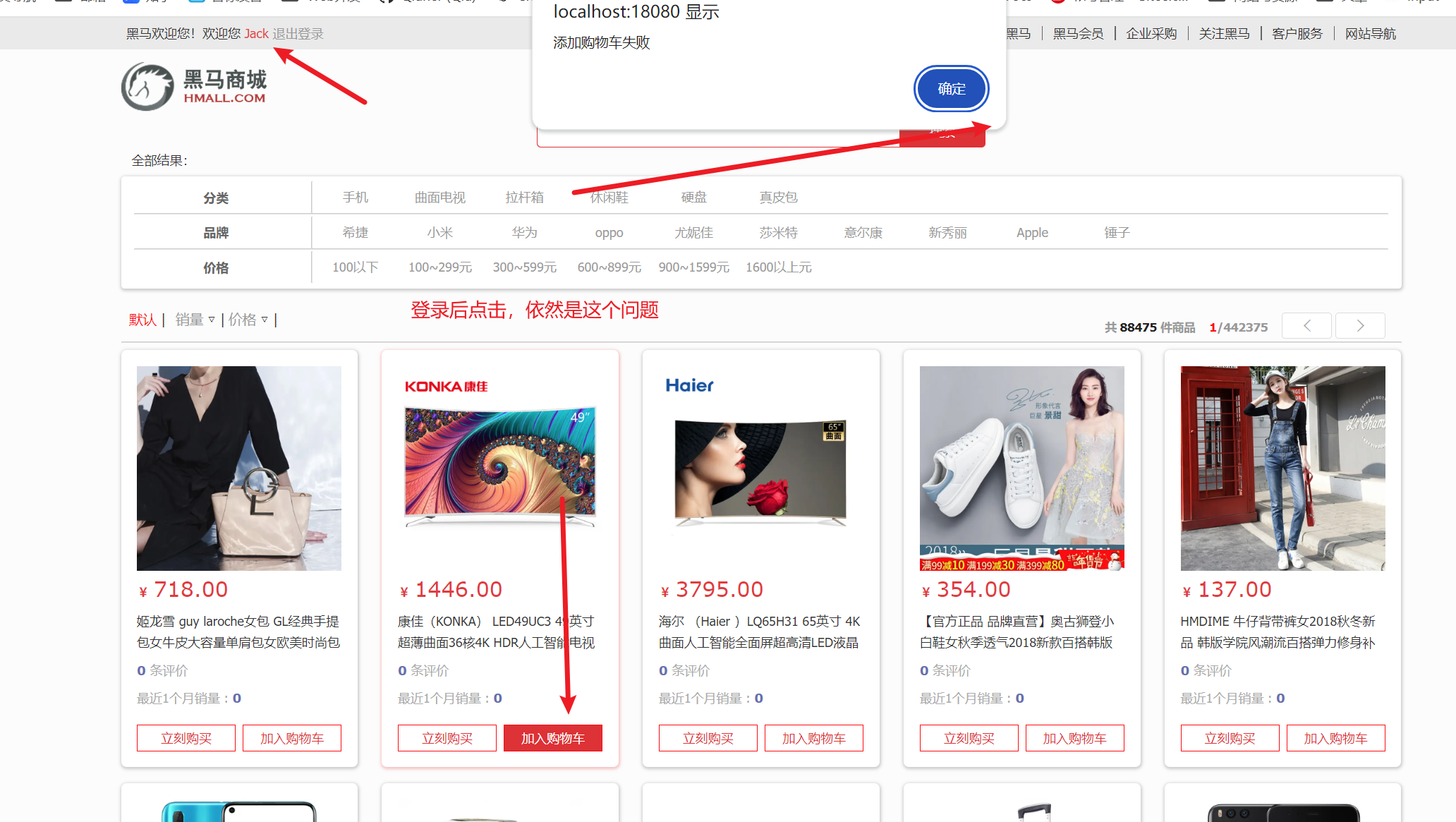Go to previous page arrow
This screenshot has height=822, width=1456.
(x=1306, y=325)
